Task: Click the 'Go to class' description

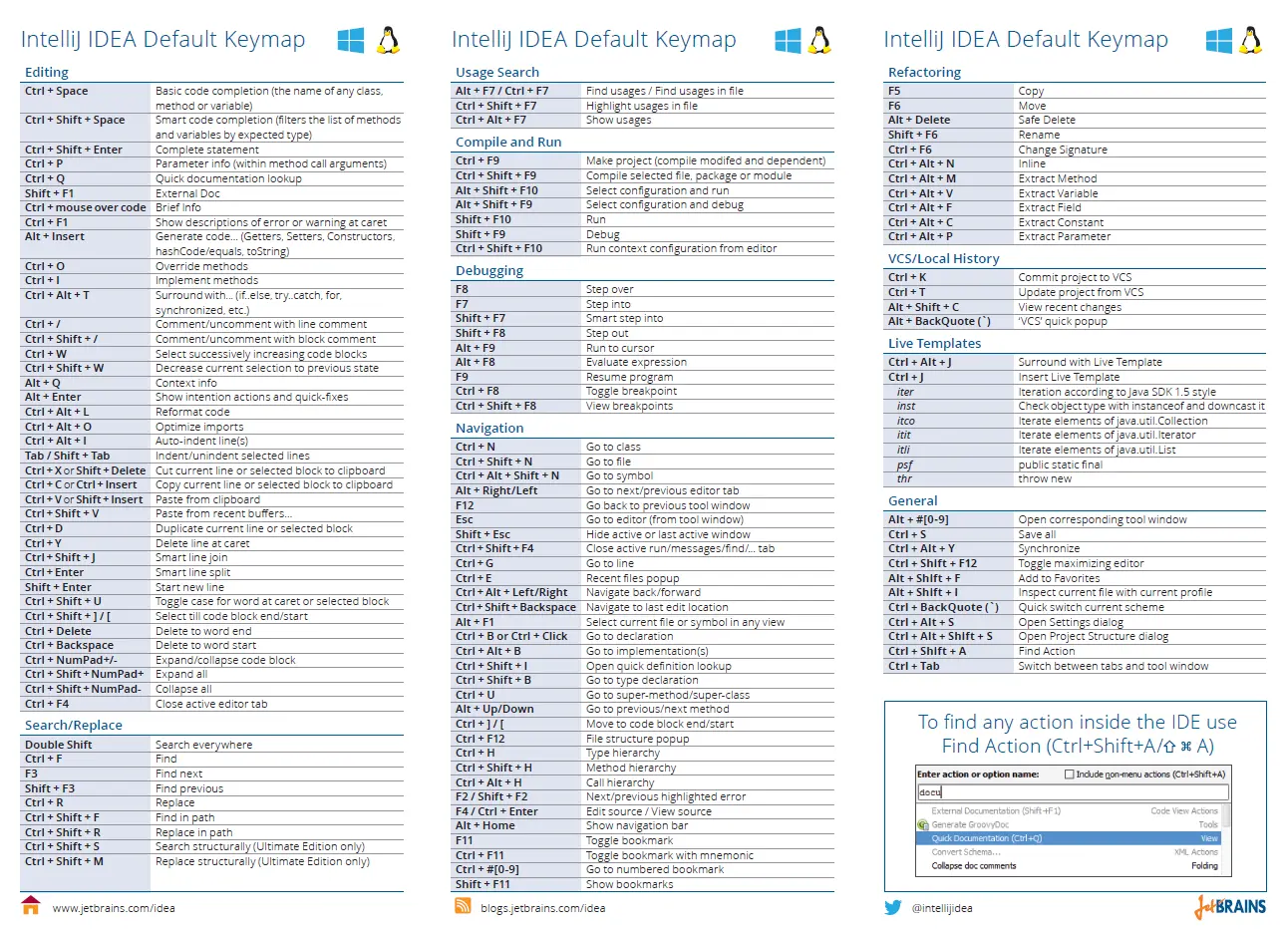Action: pos(613,448)
